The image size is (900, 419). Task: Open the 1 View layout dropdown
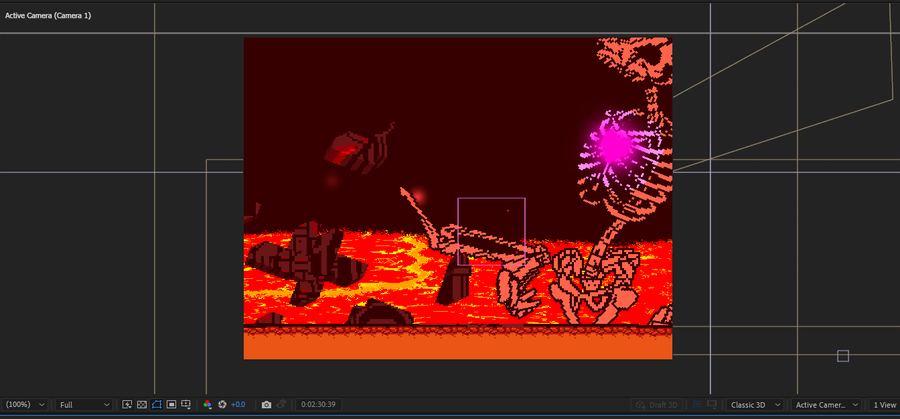click(884, 405)
